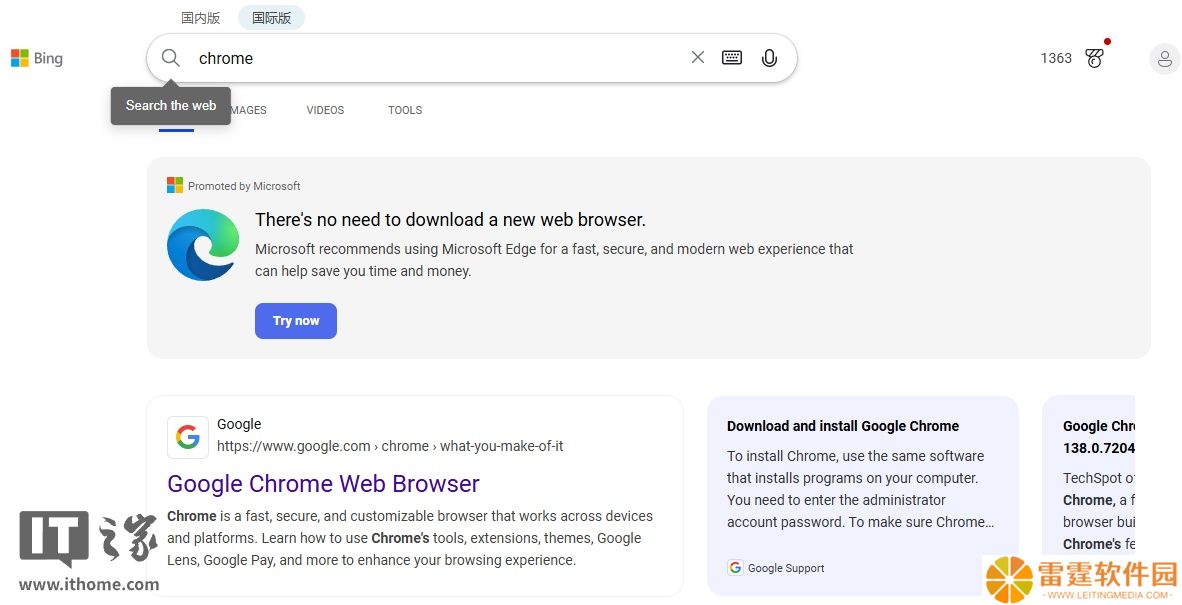Click the Google favicon beside the result
Viewport: 1182px width, 605px height.
point(188,437)
